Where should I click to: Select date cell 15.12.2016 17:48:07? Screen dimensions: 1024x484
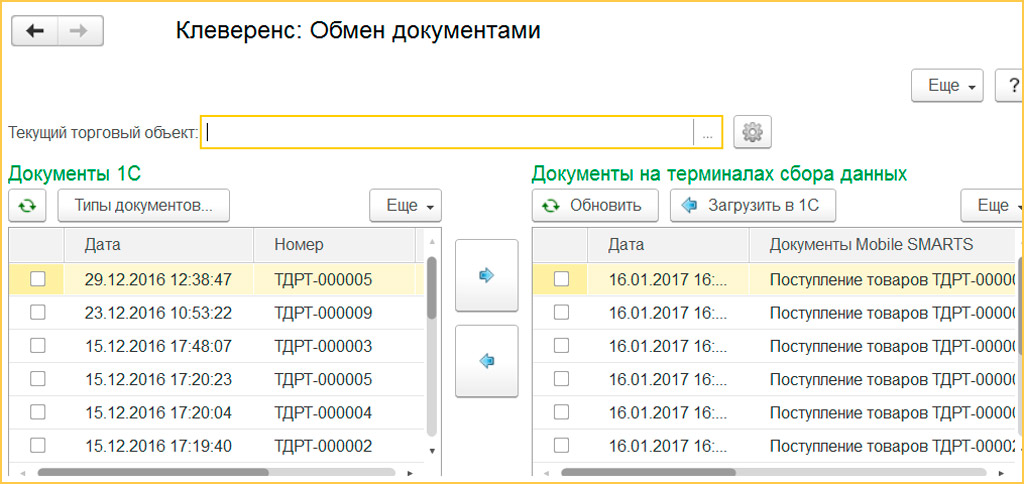point(159,346)
